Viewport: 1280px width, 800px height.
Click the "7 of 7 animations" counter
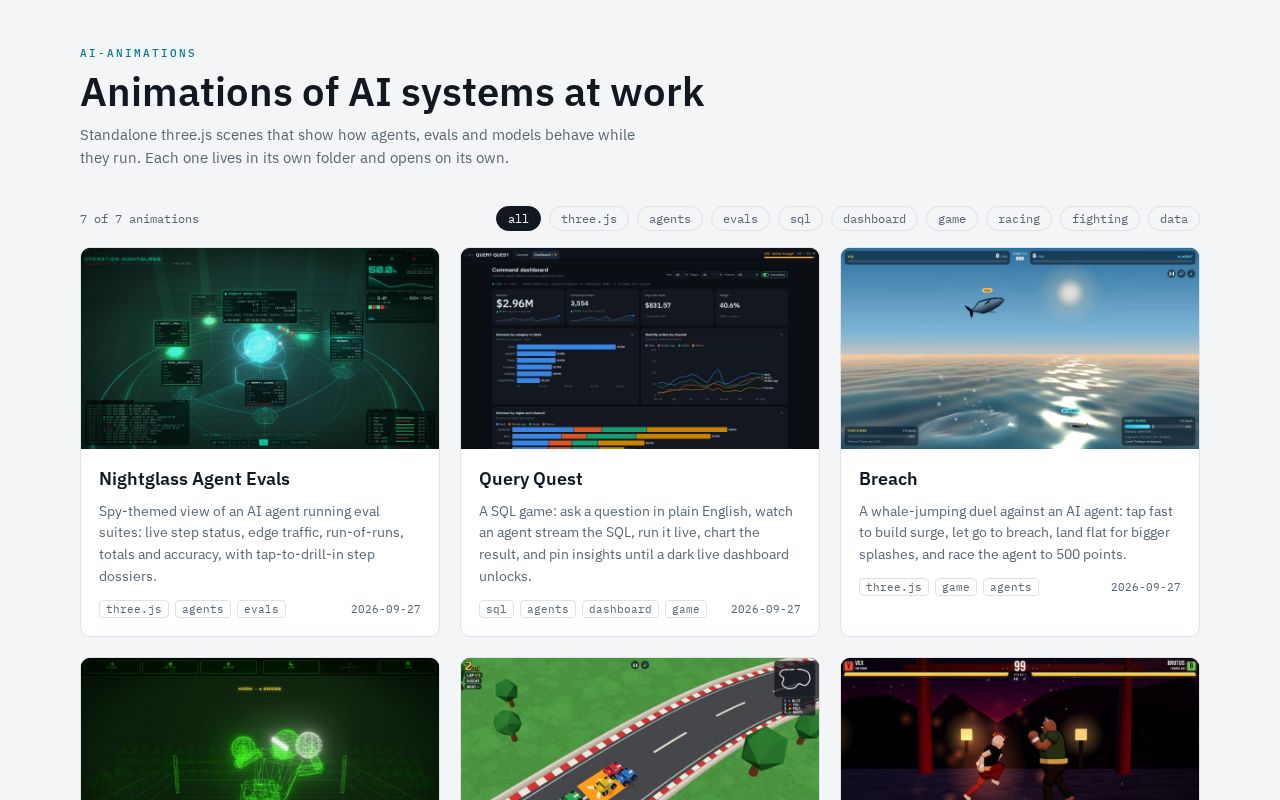pos(139,219)
